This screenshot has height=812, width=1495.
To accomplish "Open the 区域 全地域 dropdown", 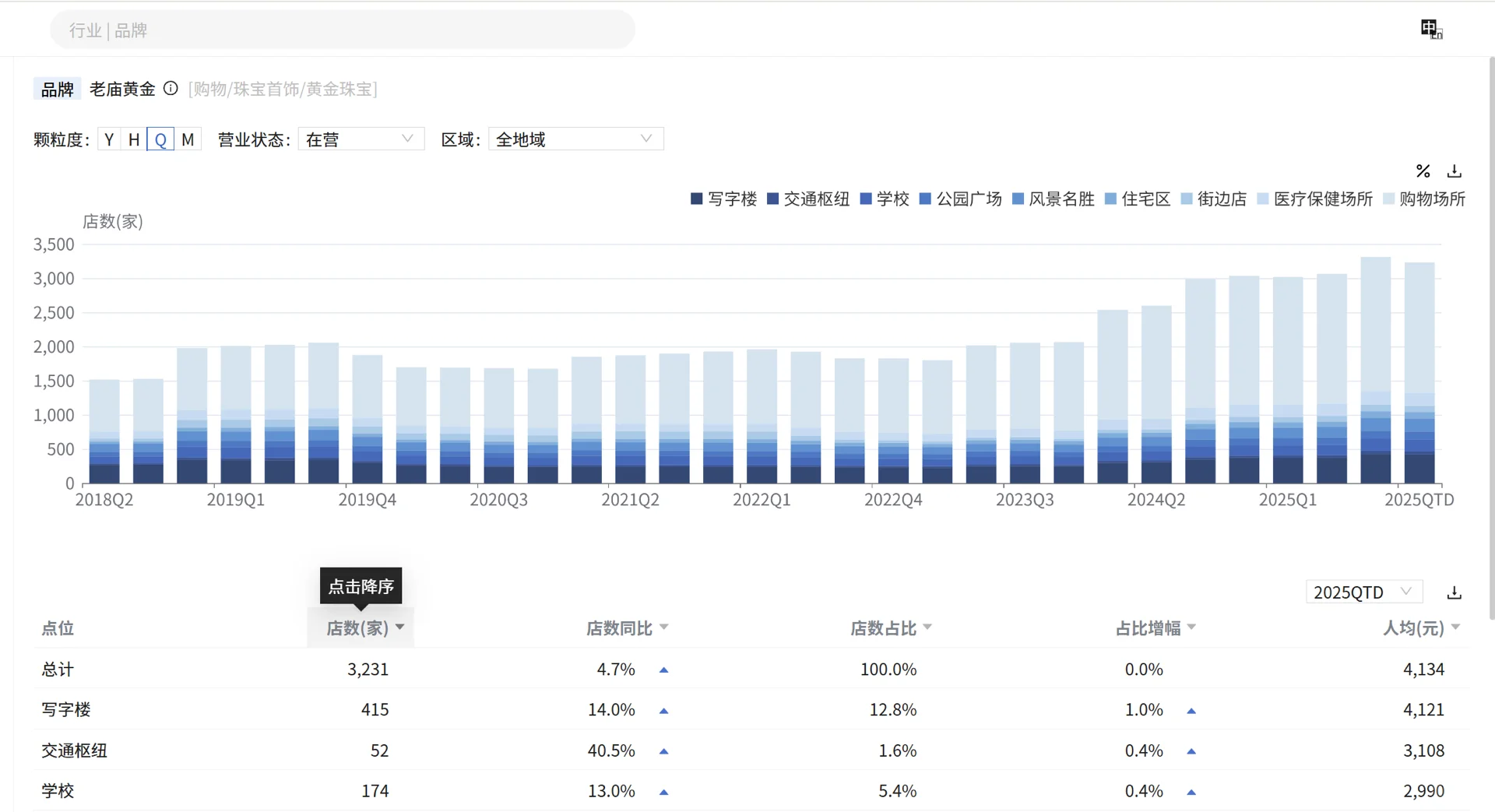I will point(576,139).
